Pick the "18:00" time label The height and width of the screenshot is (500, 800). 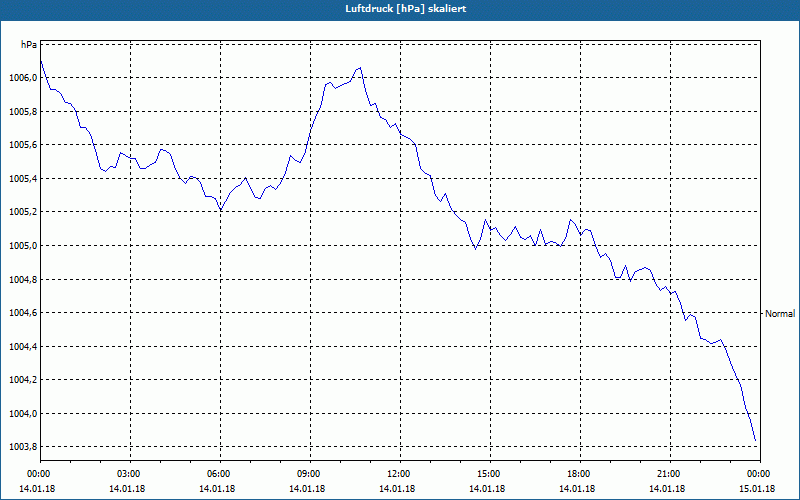[579, 474]
